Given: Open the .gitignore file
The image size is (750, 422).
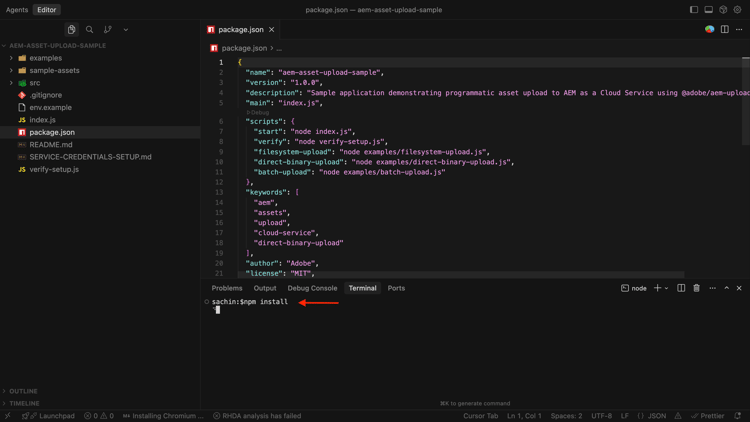Looking at the screenshot, I should click(x=45, y=95).
